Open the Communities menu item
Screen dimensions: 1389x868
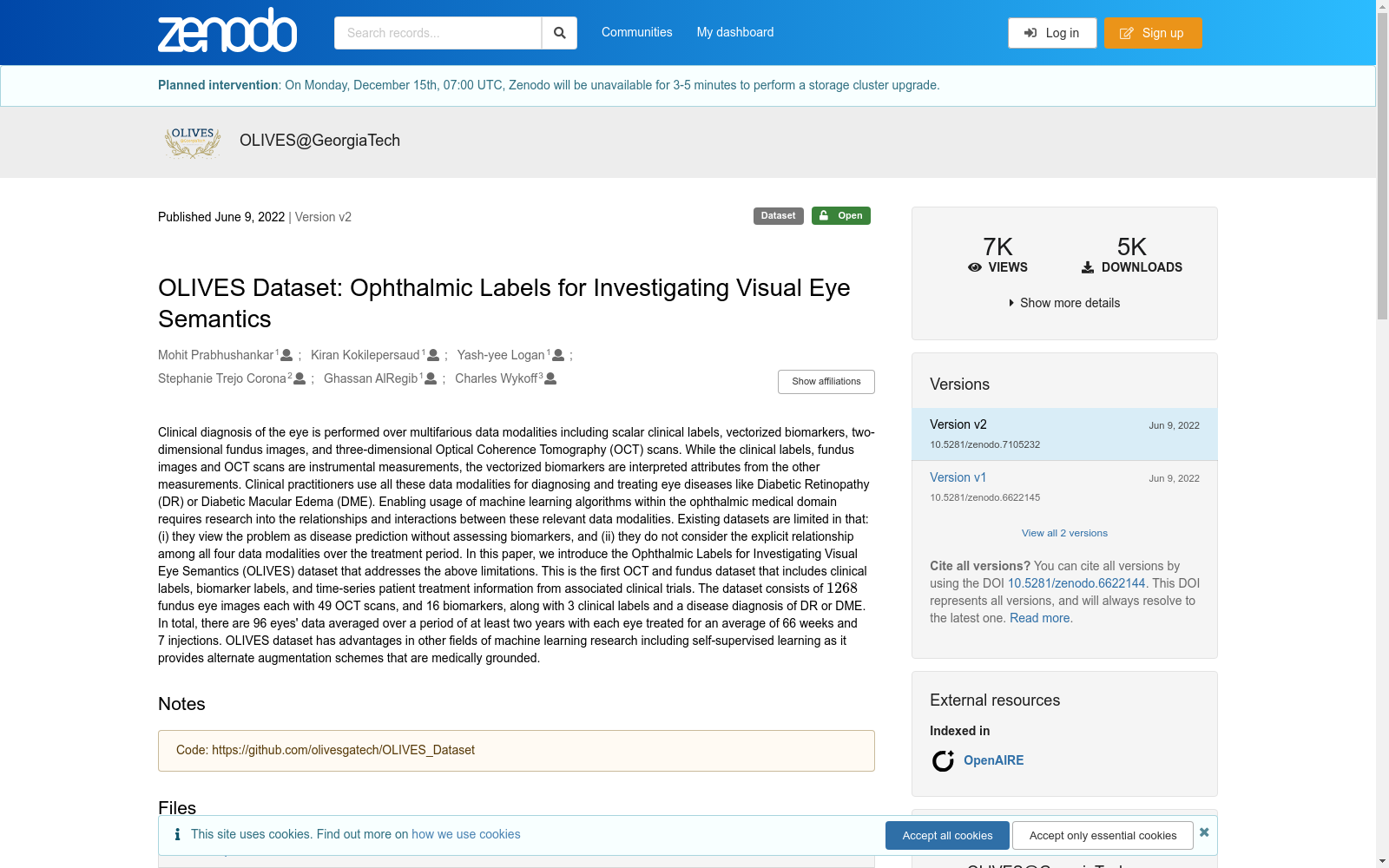[x=637, y=32]
